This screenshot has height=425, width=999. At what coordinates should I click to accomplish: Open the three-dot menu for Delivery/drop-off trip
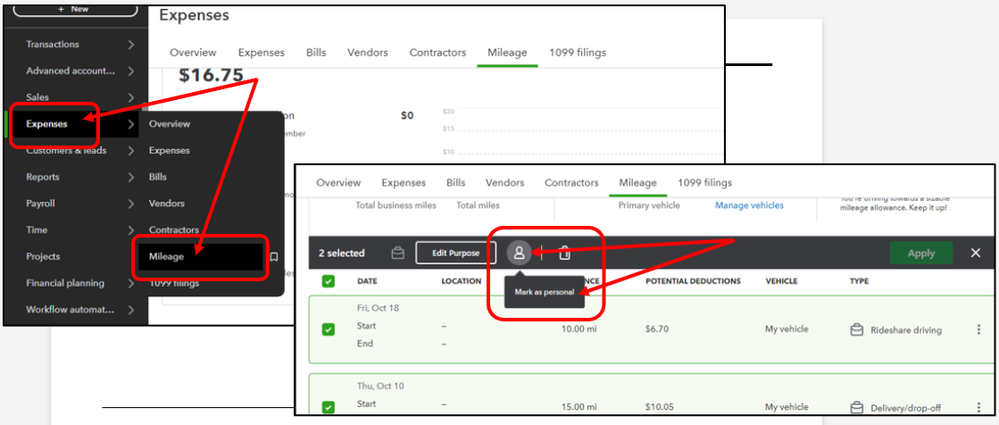click(979, 407)
